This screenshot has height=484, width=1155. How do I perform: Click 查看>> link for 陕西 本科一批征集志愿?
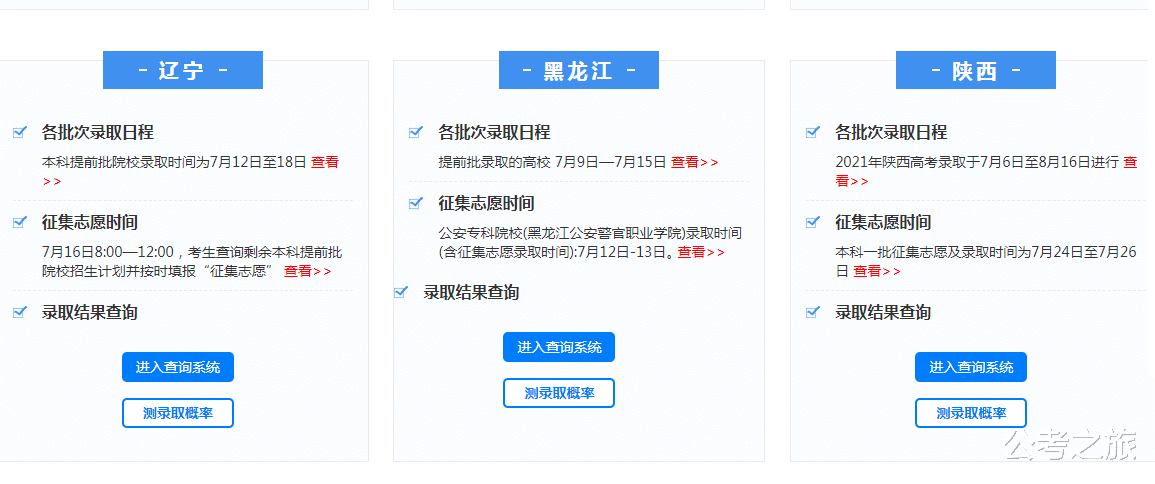pyautogui.click(x=877, y=271)
